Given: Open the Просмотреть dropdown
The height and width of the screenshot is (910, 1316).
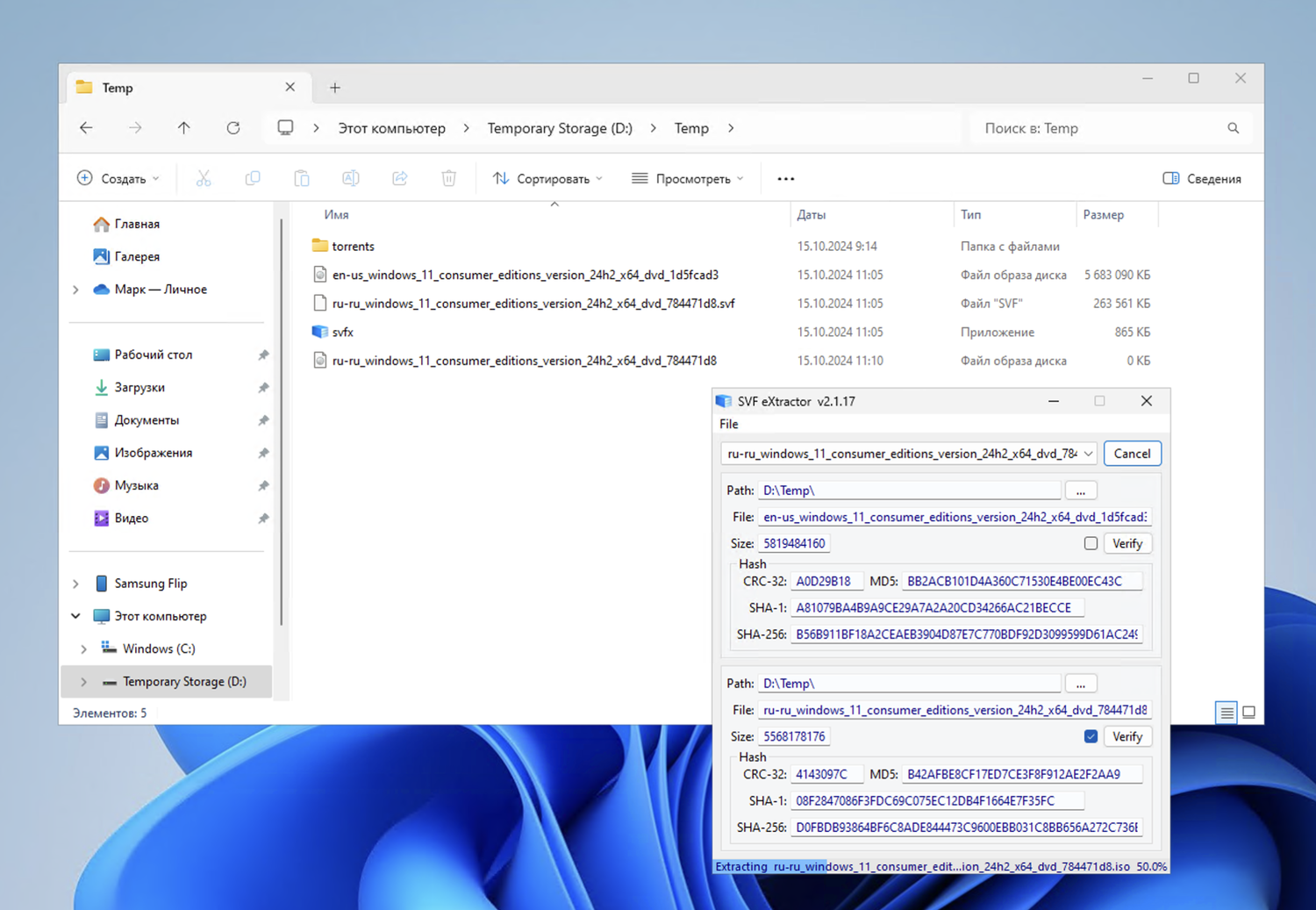Looking at the screenshot, I should pyautogui.click(x=688, y=178).
